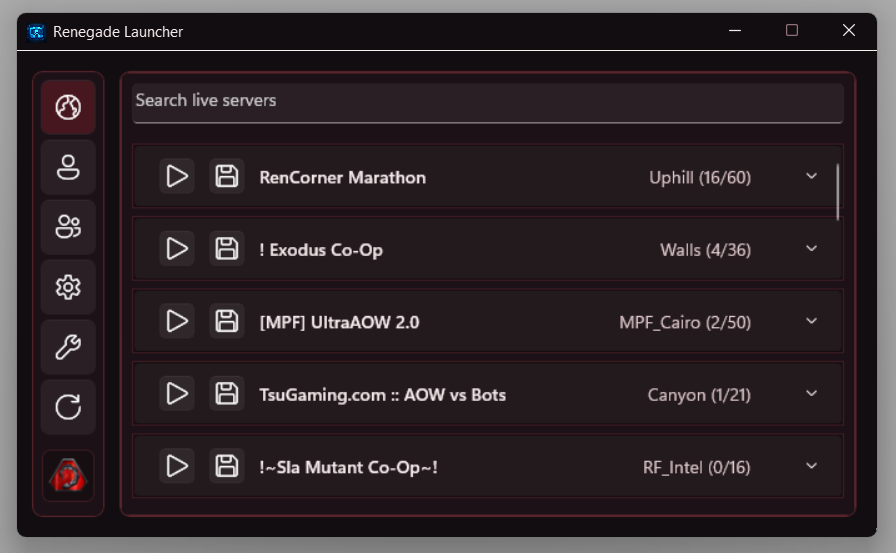
Task: Close the Renegade Launcher window
Action: click(849, 30)
